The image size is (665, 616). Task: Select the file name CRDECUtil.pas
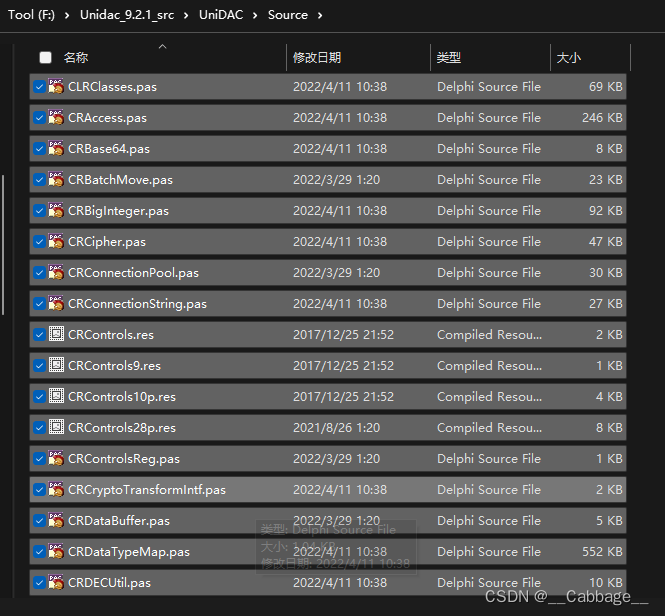pos(109,582)
